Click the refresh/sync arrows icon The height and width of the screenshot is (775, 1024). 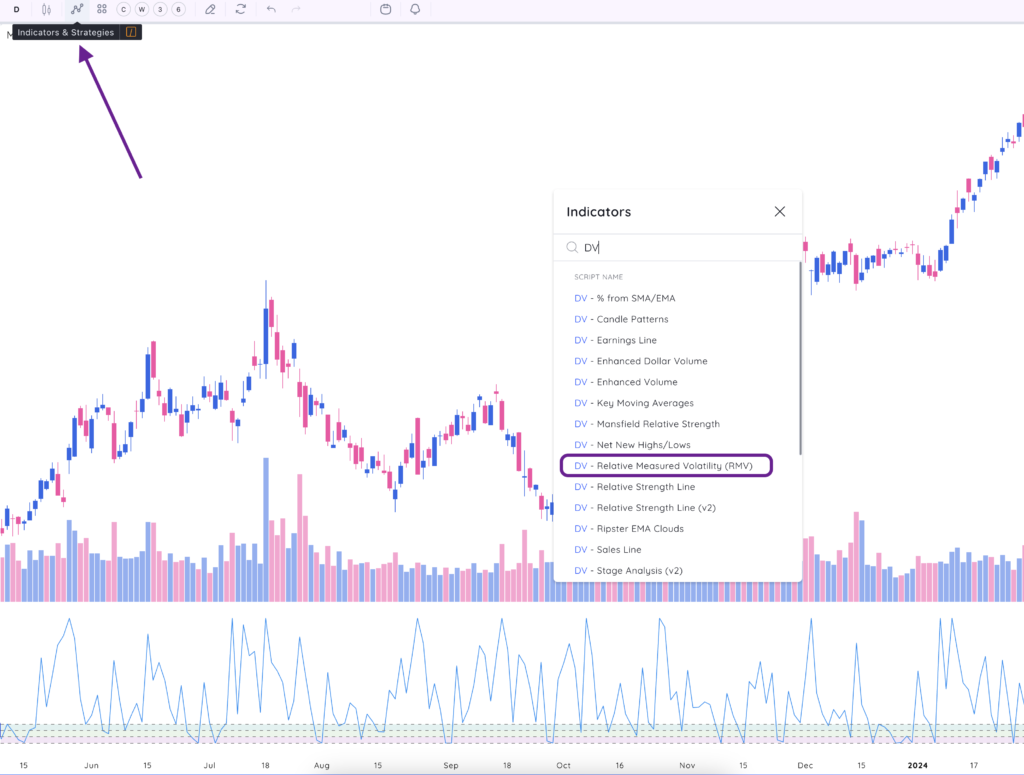coord(240,10)
